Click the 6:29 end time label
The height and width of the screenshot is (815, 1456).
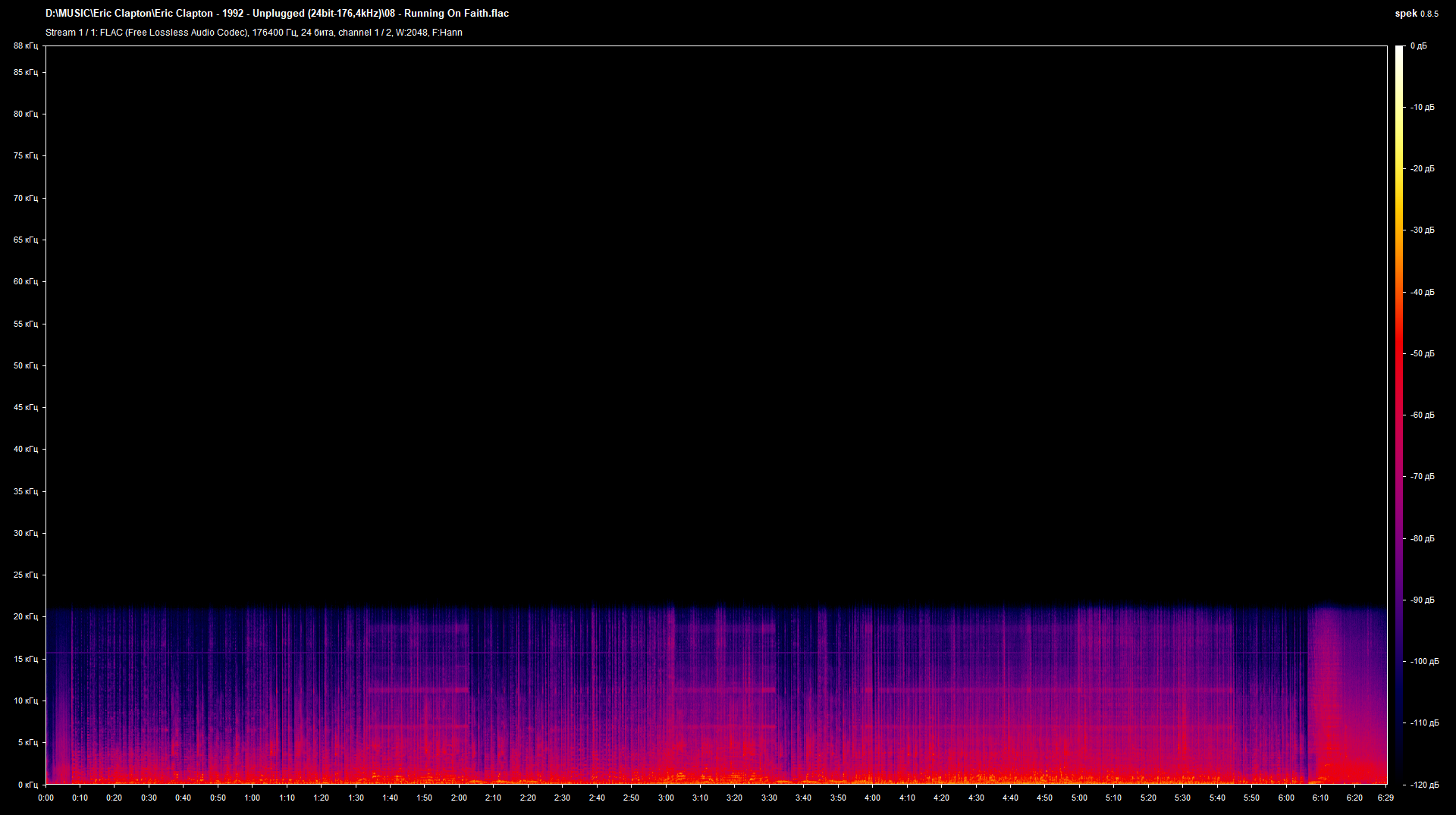1385,798
